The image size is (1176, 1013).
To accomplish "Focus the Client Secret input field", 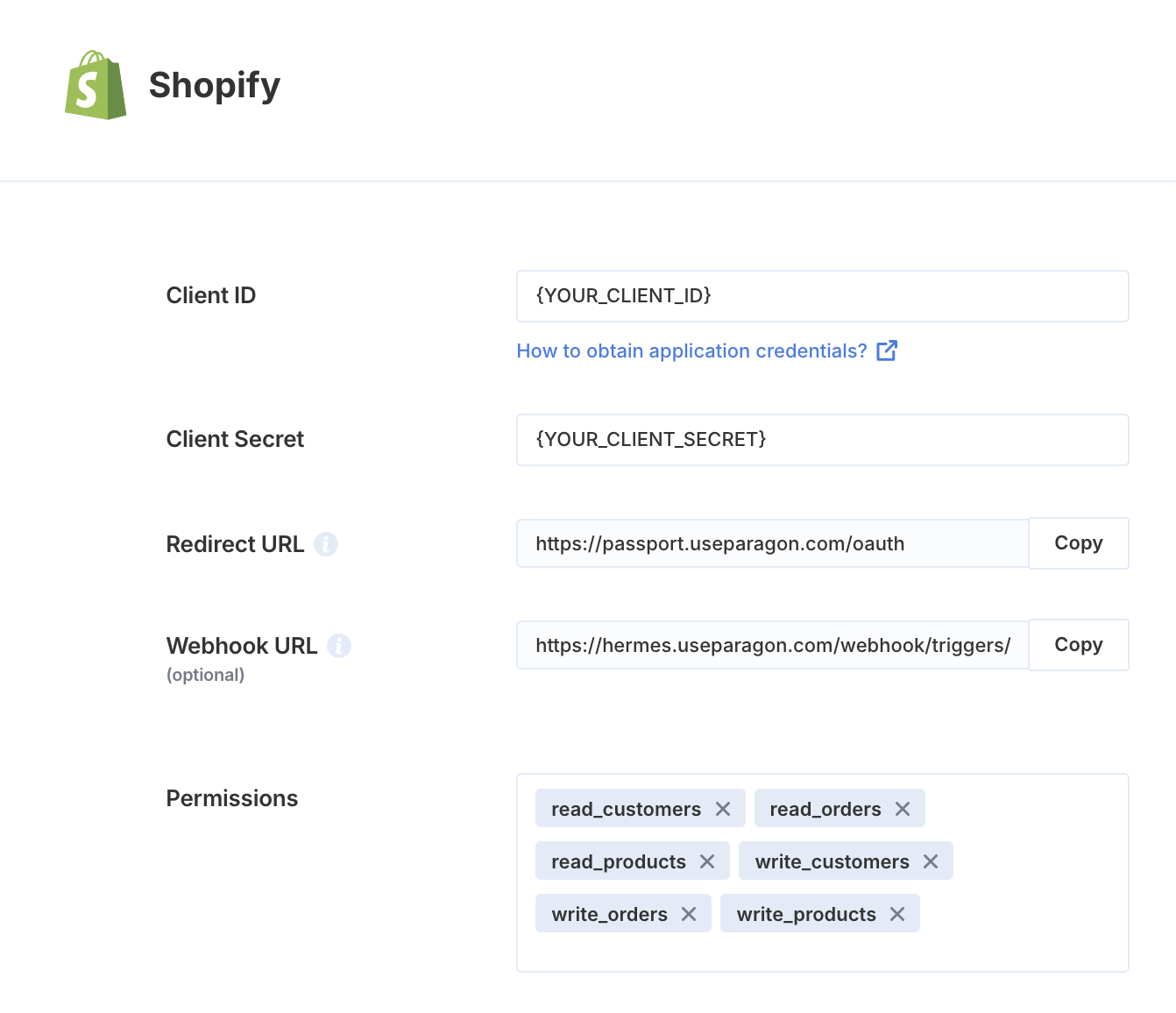I will coord(823,440).
